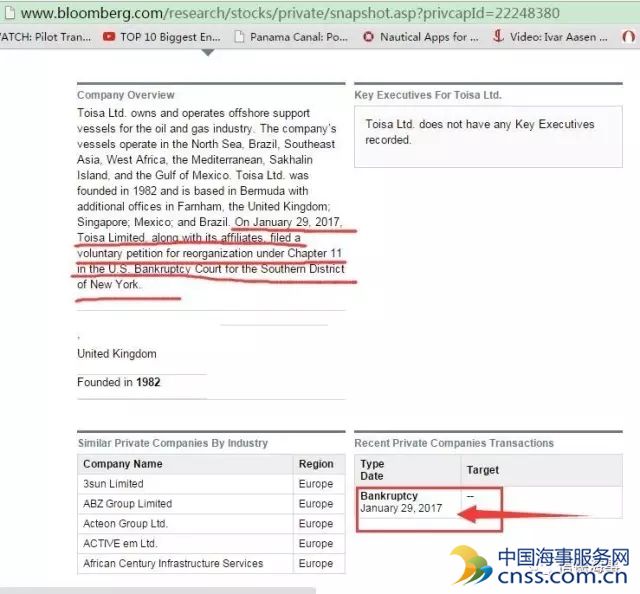Click the small gray down-arrow below the bookmarks bar

click(x=208, y=52)
